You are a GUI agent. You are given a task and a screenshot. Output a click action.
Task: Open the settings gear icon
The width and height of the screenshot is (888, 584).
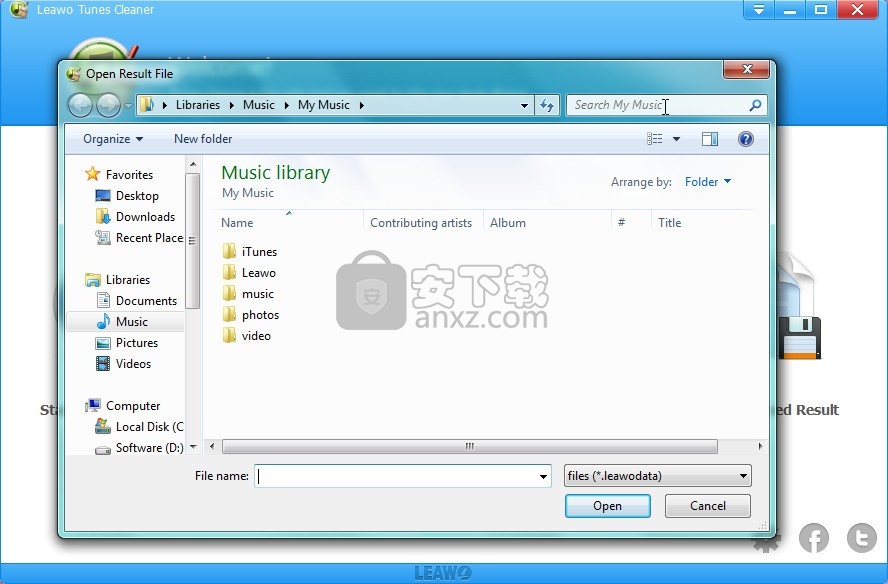[767, 541]
